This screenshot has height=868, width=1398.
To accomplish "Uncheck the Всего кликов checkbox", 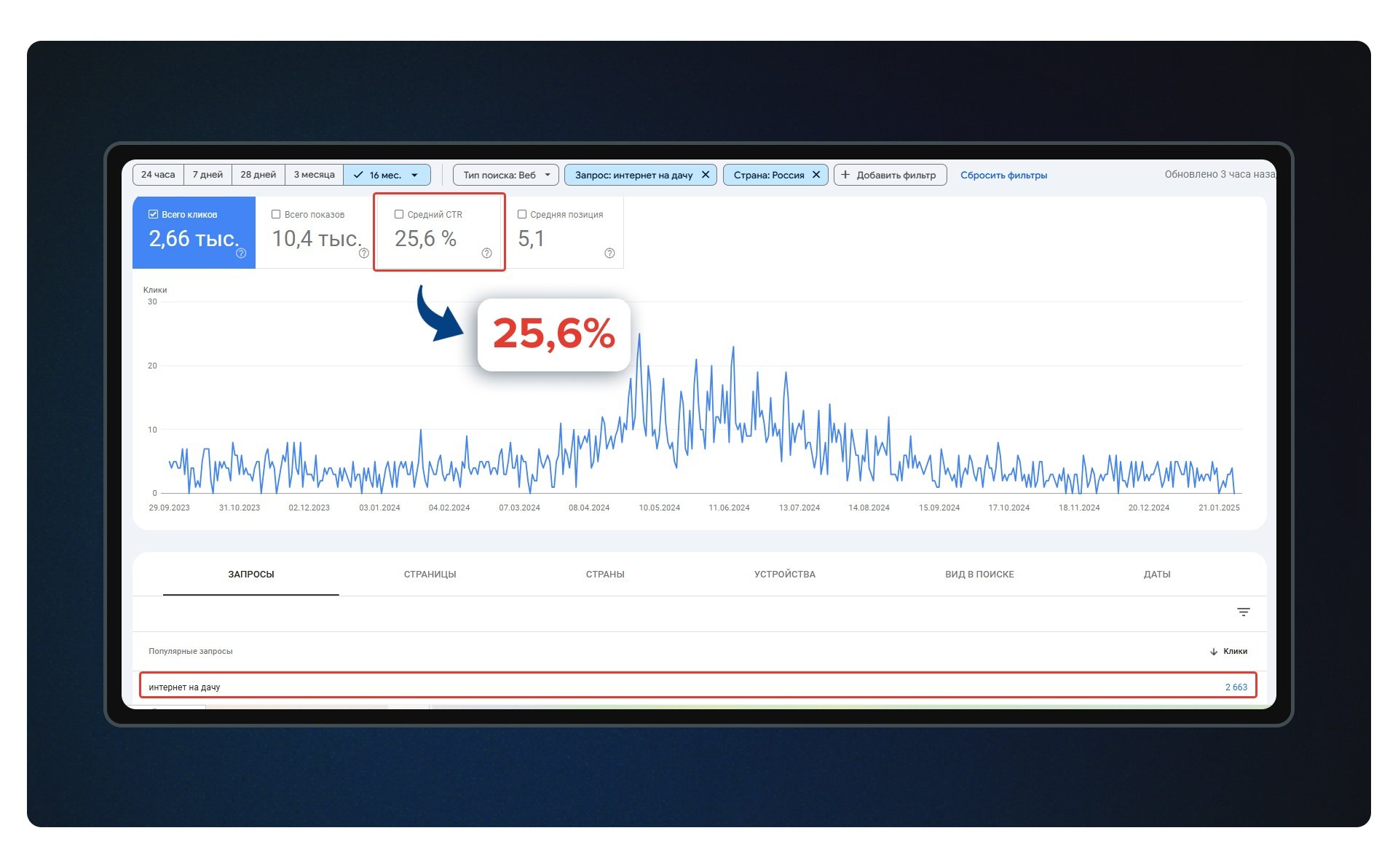I will click(153, 214).
